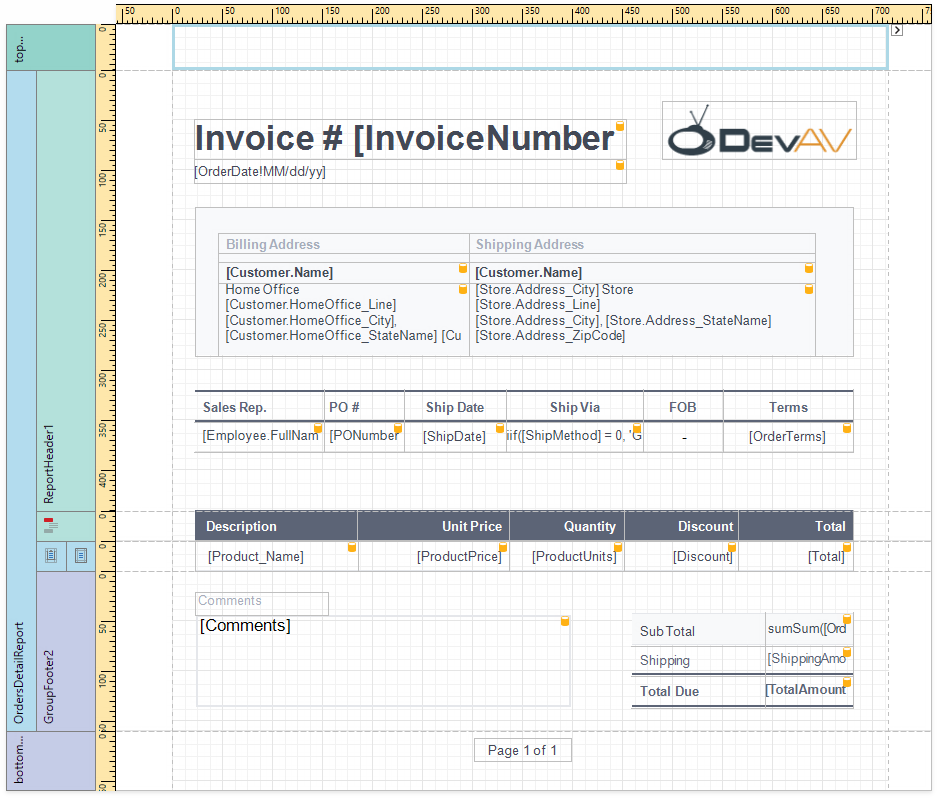This screenshot has width=938, height=799.
Task: Select the top margin band label
Action: pos(20,47)
